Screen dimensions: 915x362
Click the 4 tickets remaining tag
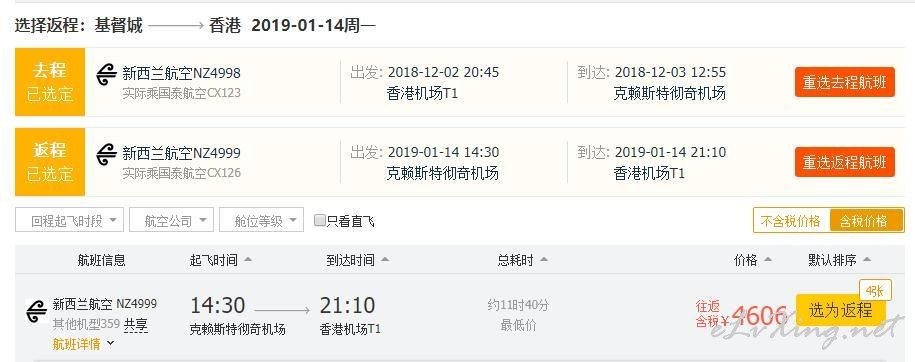875,290
